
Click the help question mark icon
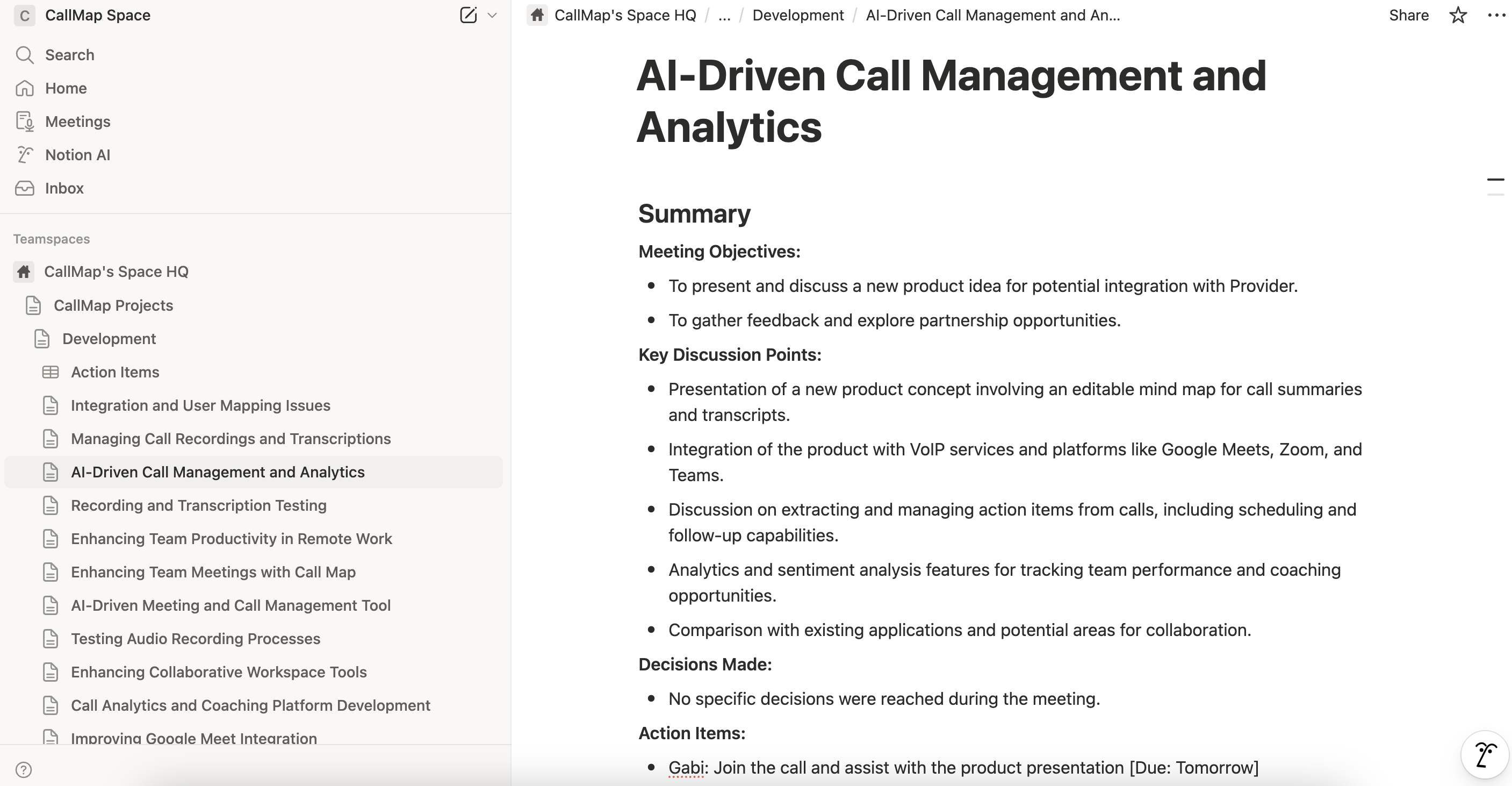[x=24, y=769]
